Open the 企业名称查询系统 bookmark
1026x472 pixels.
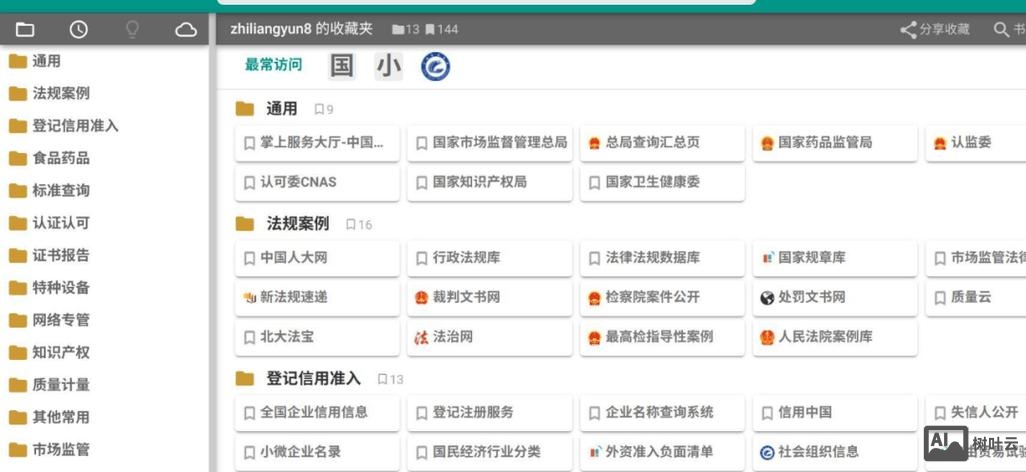tap(662, 413)
